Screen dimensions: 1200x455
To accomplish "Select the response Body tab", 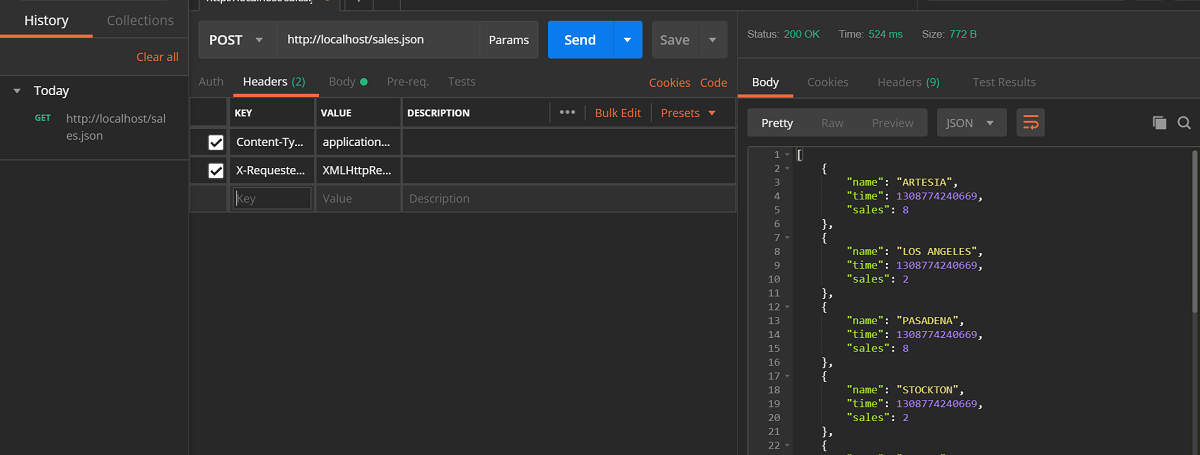I will [x=765, y=82].
